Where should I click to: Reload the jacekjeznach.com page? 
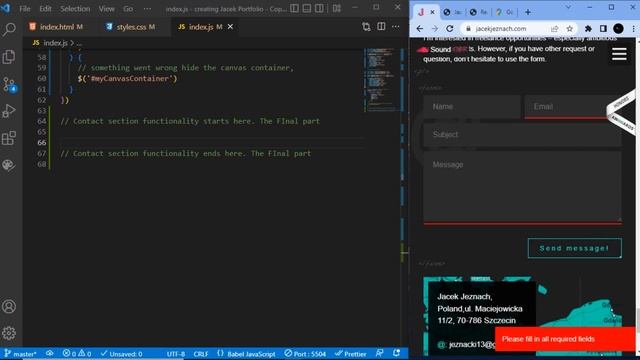[450, 29]
